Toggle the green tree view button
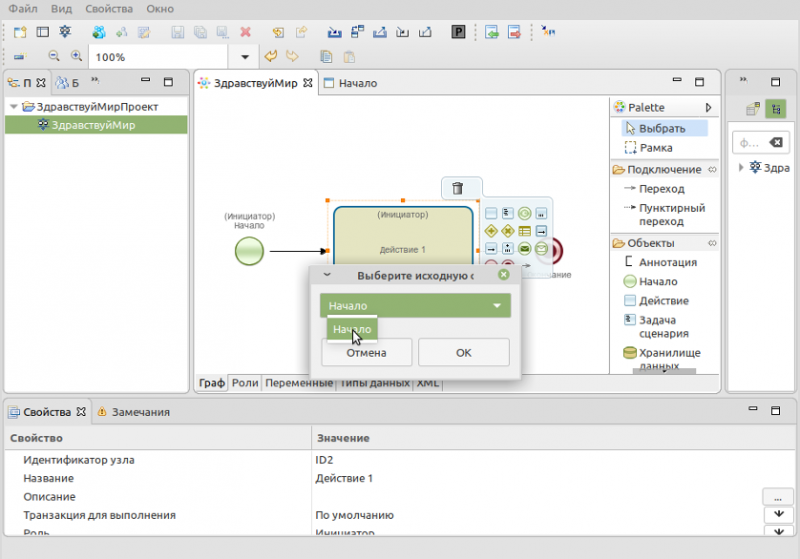800x559 pixels. click(x=775, y=110)
